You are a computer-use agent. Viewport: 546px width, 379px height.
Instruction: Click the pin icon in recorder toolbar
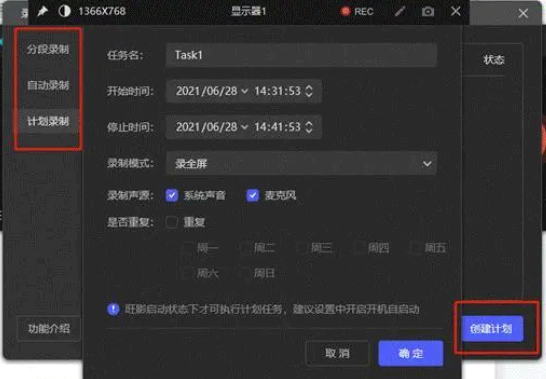point(42,11)
